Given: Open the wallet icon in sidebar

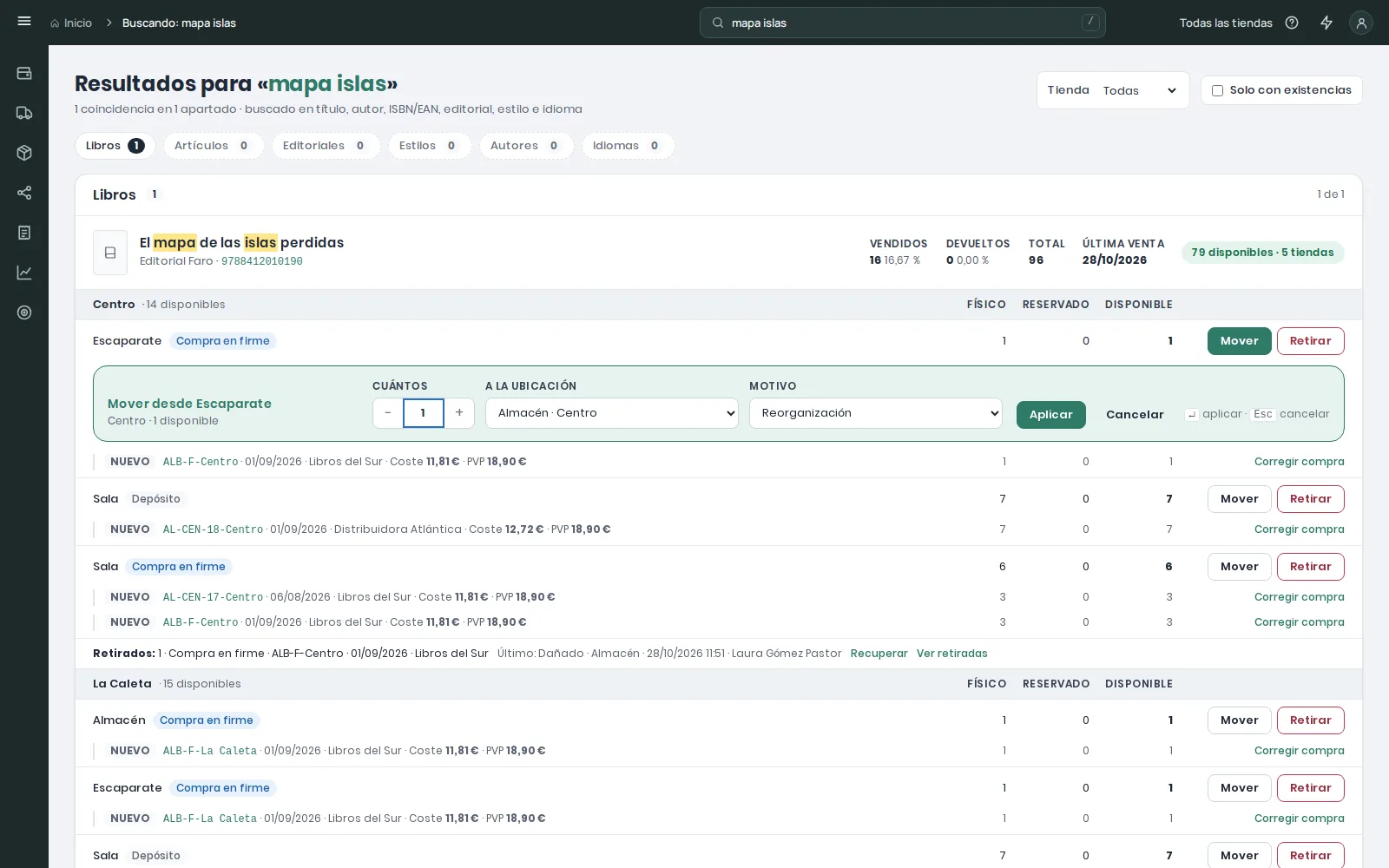Looking at the screenshot, I should pos(24,73).
